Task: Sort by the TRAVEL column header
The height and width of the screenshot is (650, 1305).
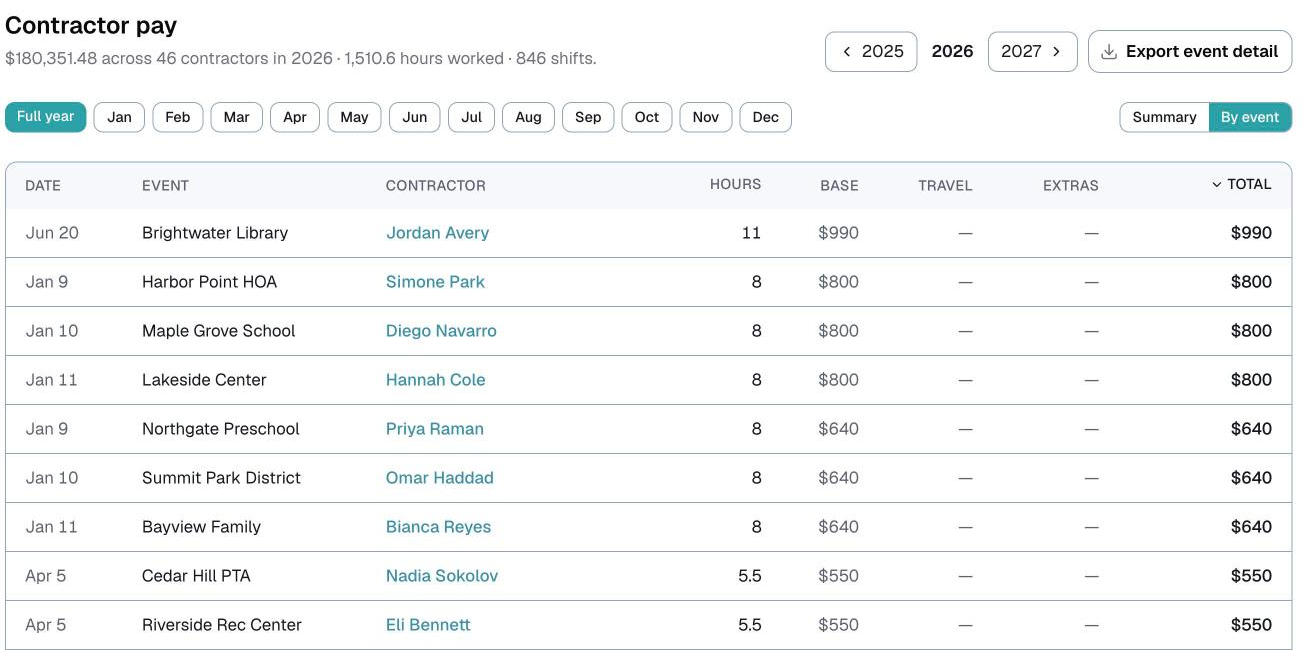Action: click(945, 185)
